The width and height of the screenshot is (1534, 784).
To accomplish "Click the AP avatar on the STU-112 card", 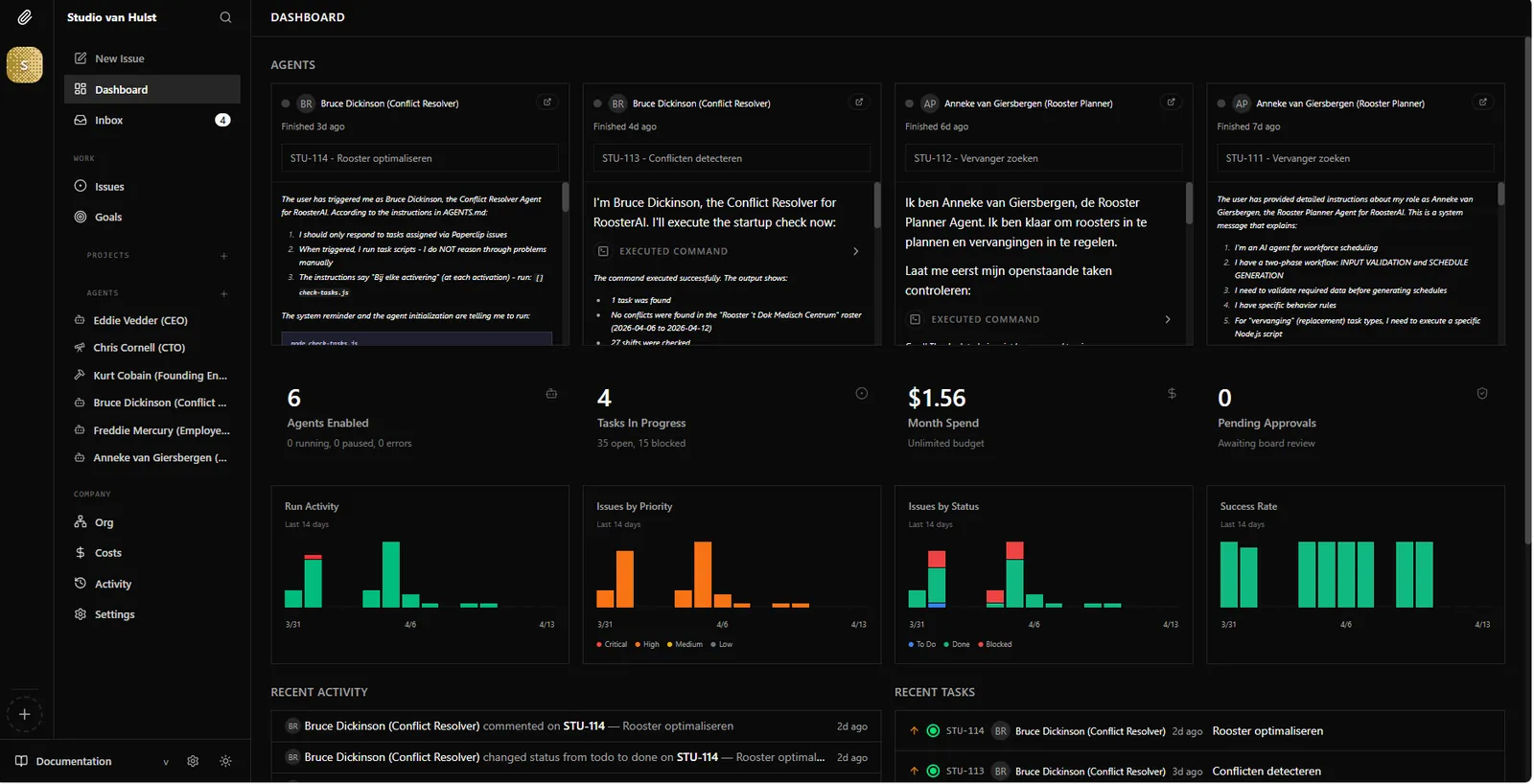I will coord(929,104).
